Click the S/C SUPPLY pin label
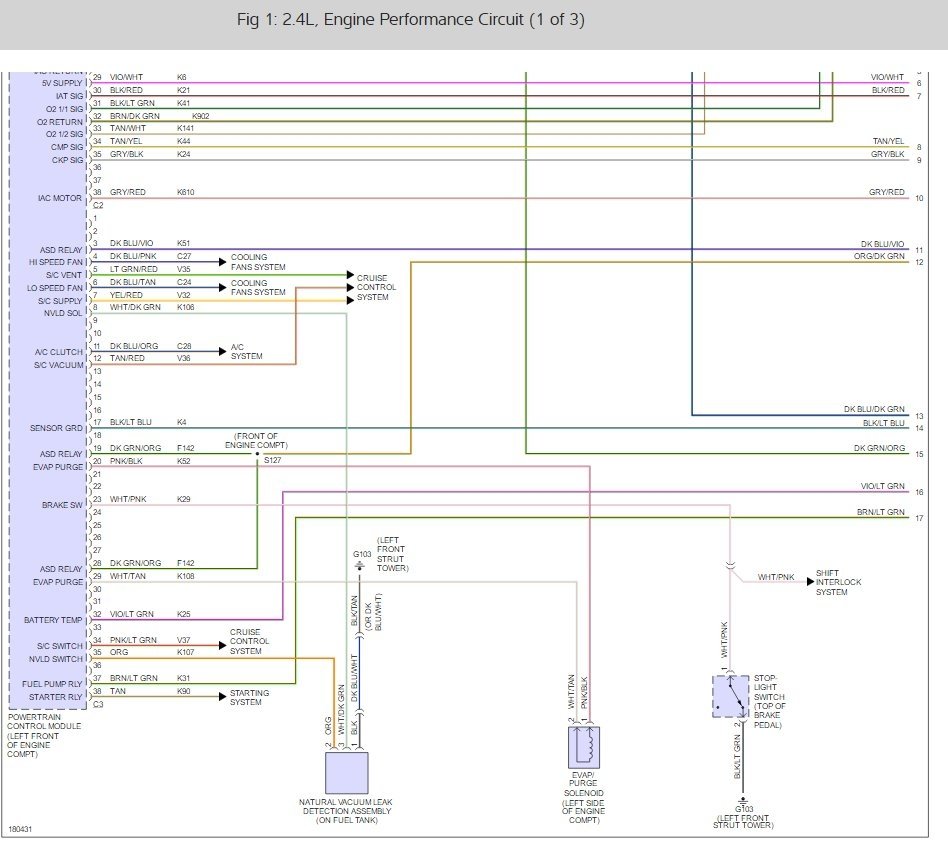 pyautogui.click(x=60, y=300)
